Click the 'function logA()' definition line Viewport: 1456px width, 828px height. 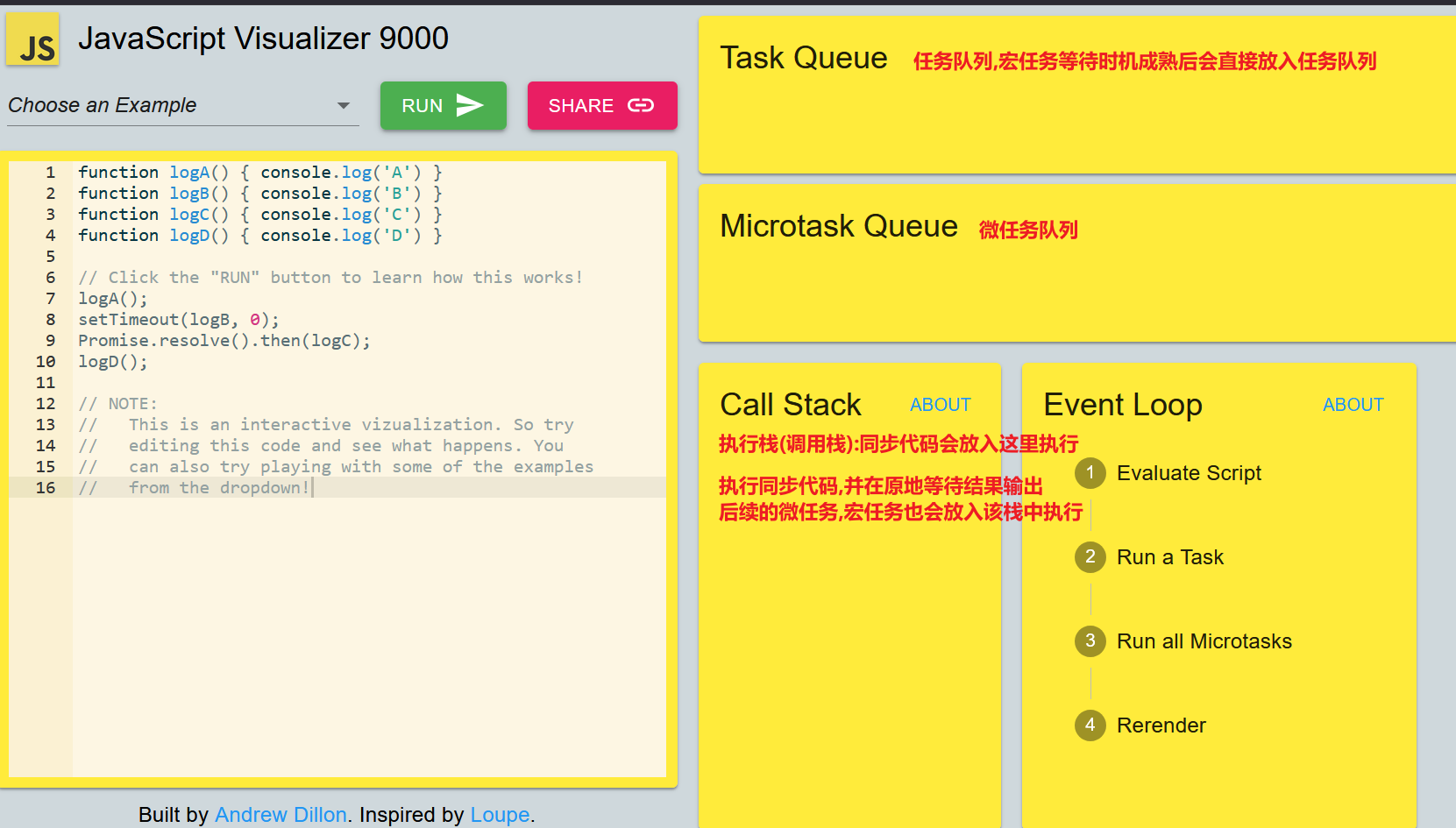point(260,173)
